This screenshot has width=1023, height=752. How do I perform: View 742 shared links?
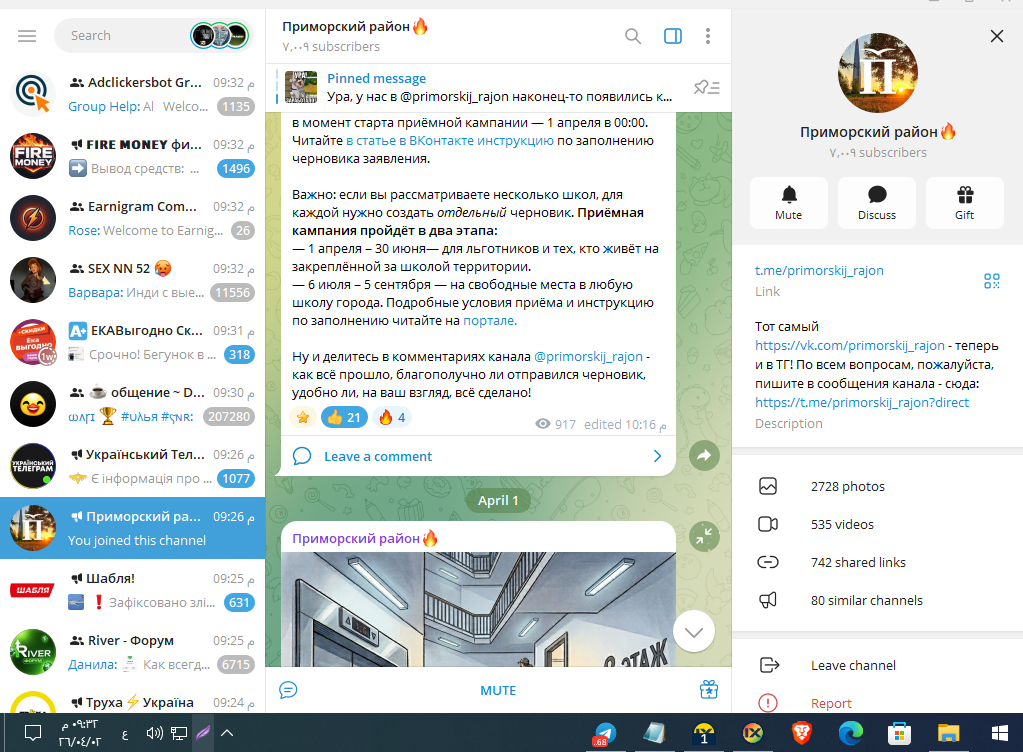coord(878,562)
